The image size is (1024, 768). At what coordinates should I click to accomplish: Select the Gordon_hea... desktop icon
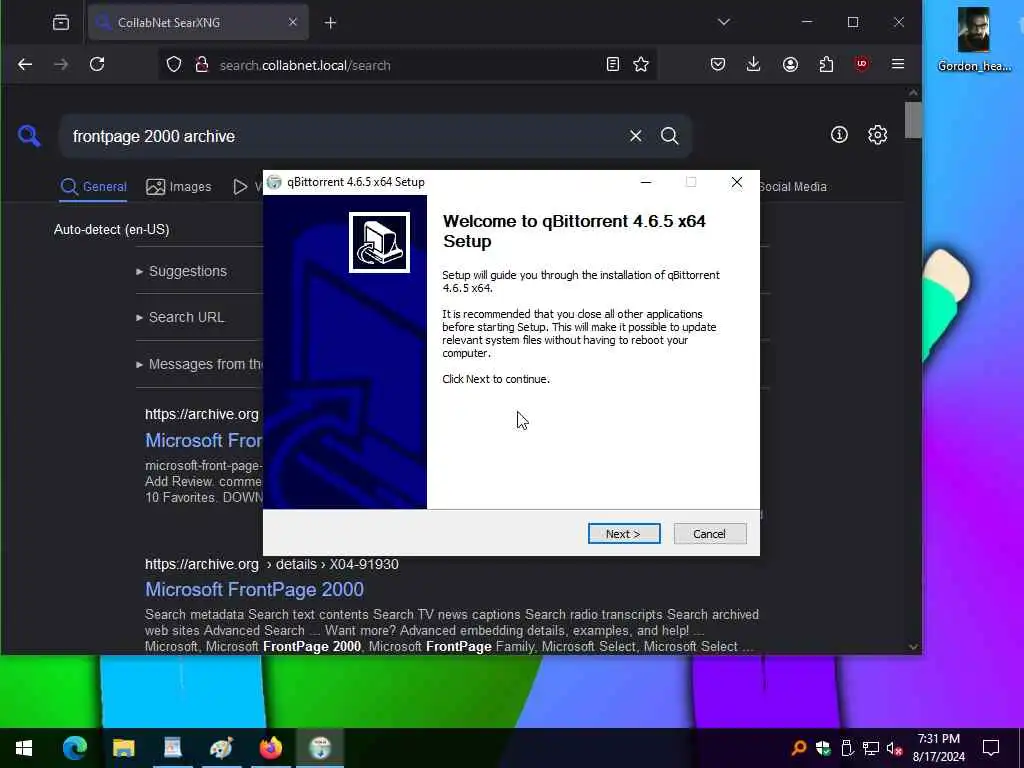point(974,39)
